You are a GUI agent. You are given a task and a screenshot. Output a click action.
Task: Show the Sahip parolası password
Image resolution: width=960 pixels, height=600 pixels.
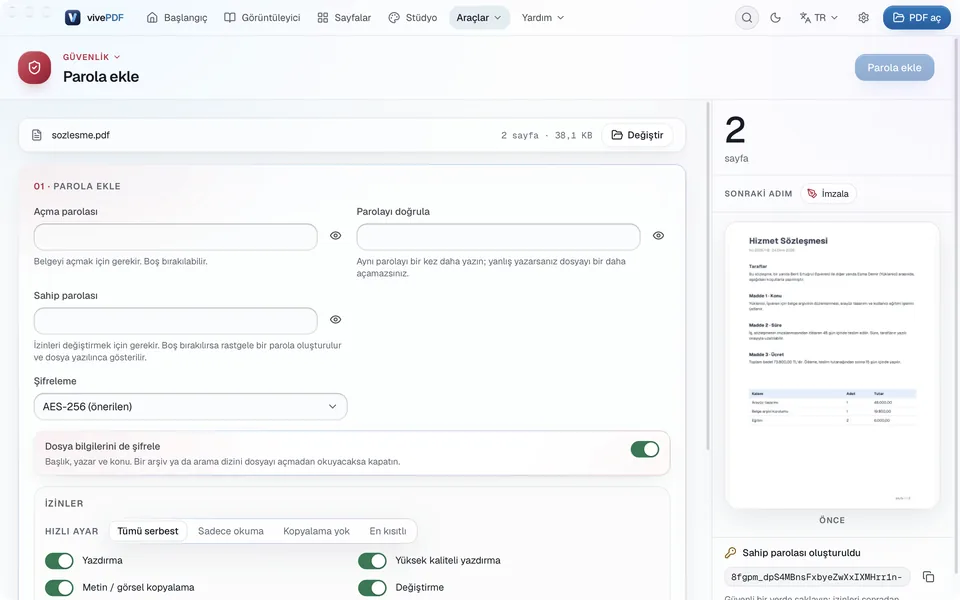point(336,320)
